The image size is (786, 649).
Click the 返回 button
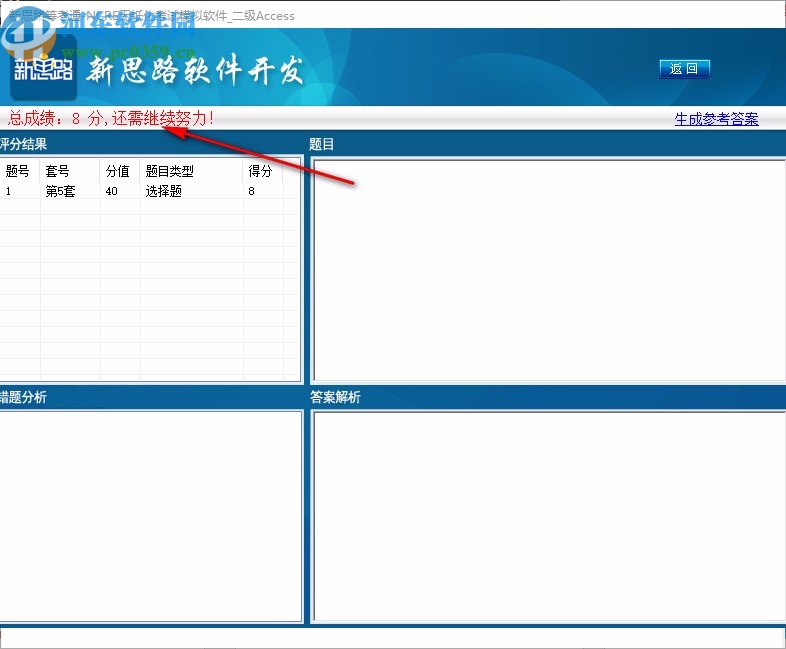click(684, 69)
